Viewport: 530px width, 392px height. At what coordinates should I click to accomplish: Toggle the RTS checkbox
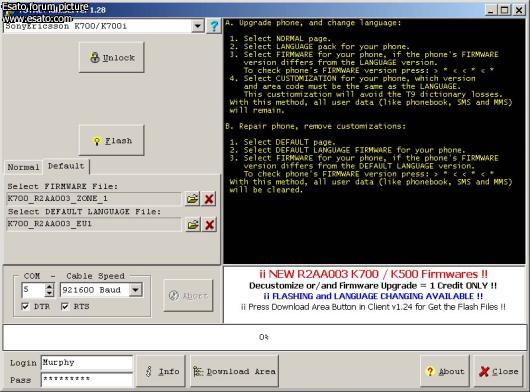pyautogui.click(x=65, y=307)
